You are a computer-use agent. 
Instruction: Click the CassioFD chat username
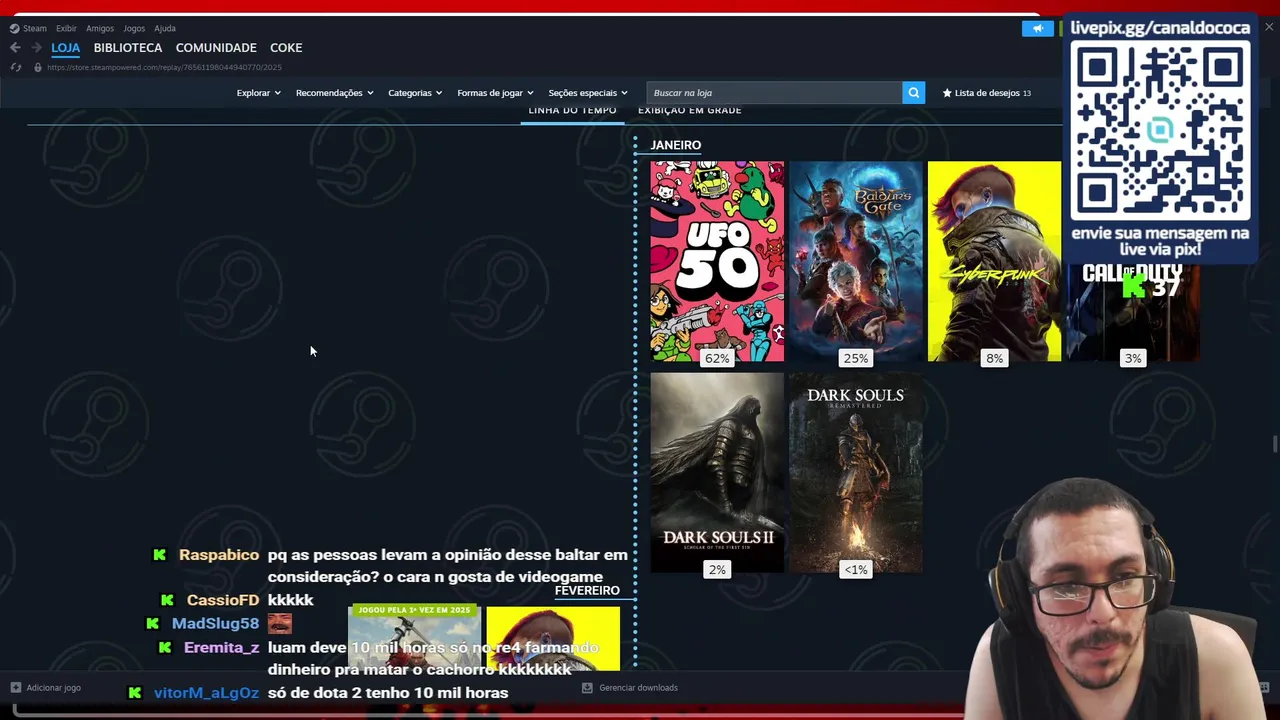pyautogui.click(x=223, y=600)
